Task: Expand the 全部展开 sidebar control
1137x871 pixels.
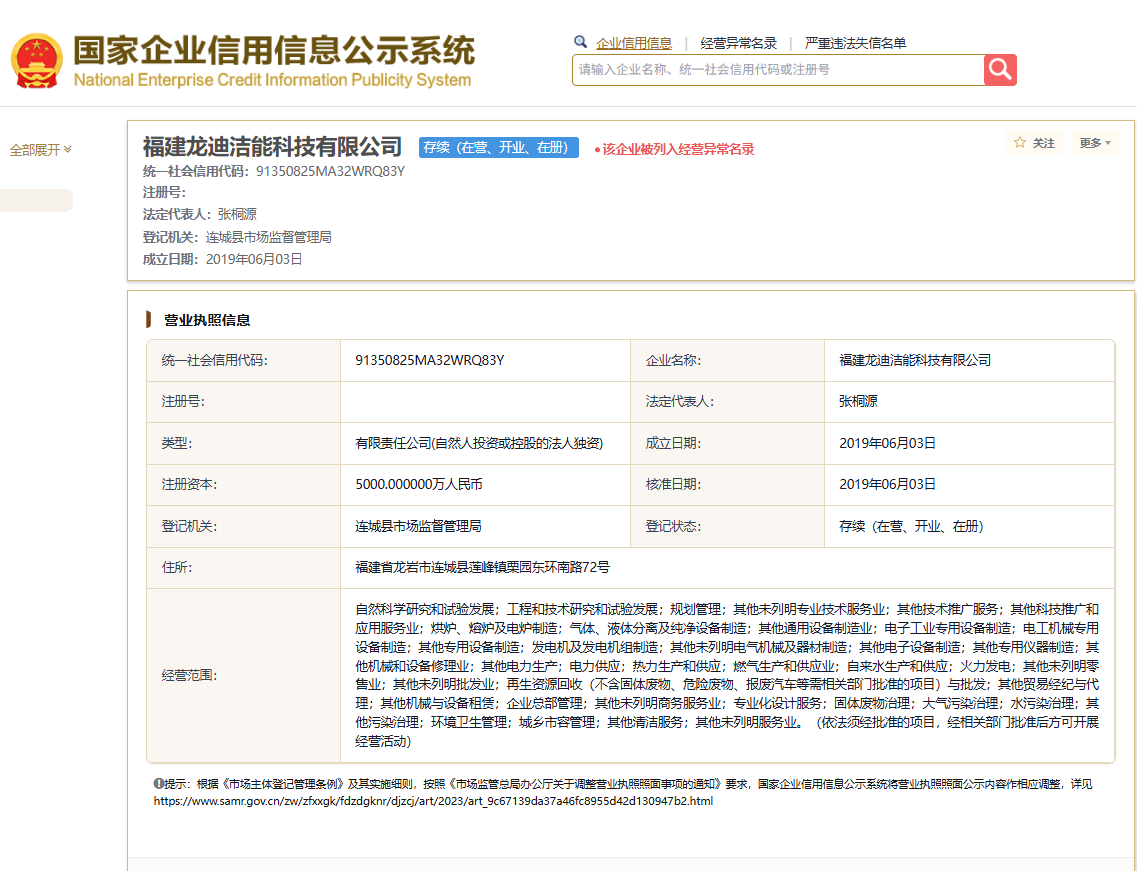Action: tap(41, 150)
